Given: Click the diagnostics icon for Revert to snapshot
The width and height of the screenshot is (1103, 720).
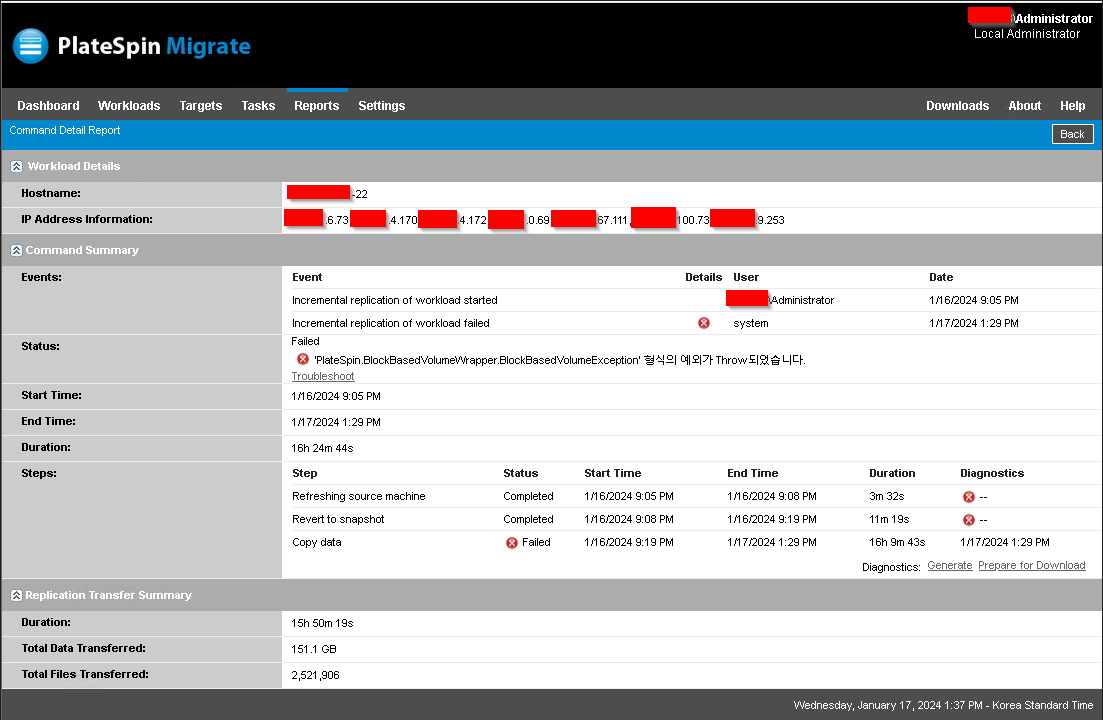Looking at the screenshot, I should [x=969, y=520].
